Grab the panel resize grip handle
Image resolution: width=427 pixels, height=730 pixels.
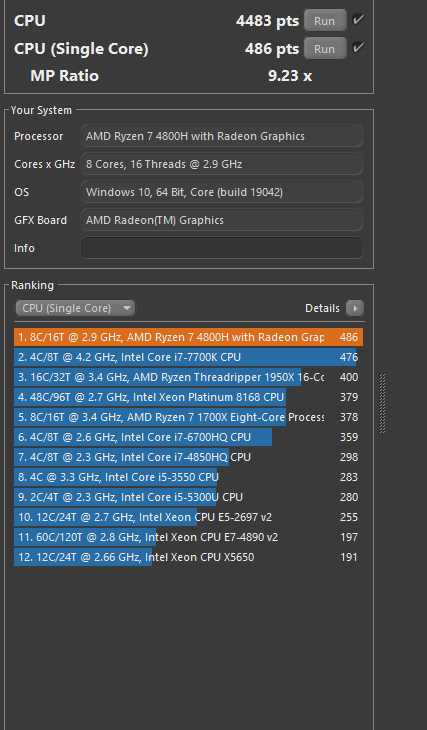[x=382, y=403]
